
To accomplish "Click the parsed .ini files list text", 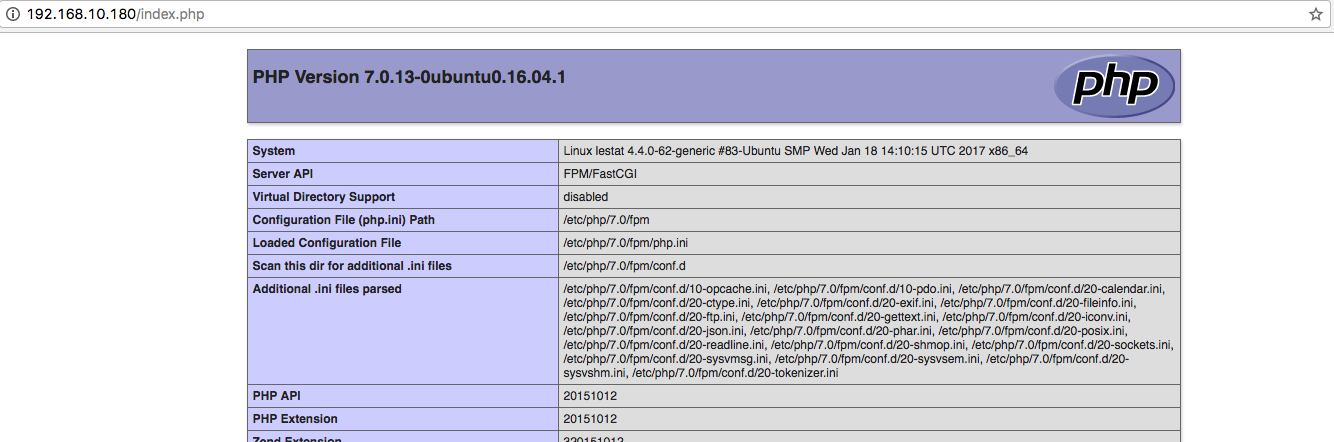I will pyautogui.click(x=868, y=331).
